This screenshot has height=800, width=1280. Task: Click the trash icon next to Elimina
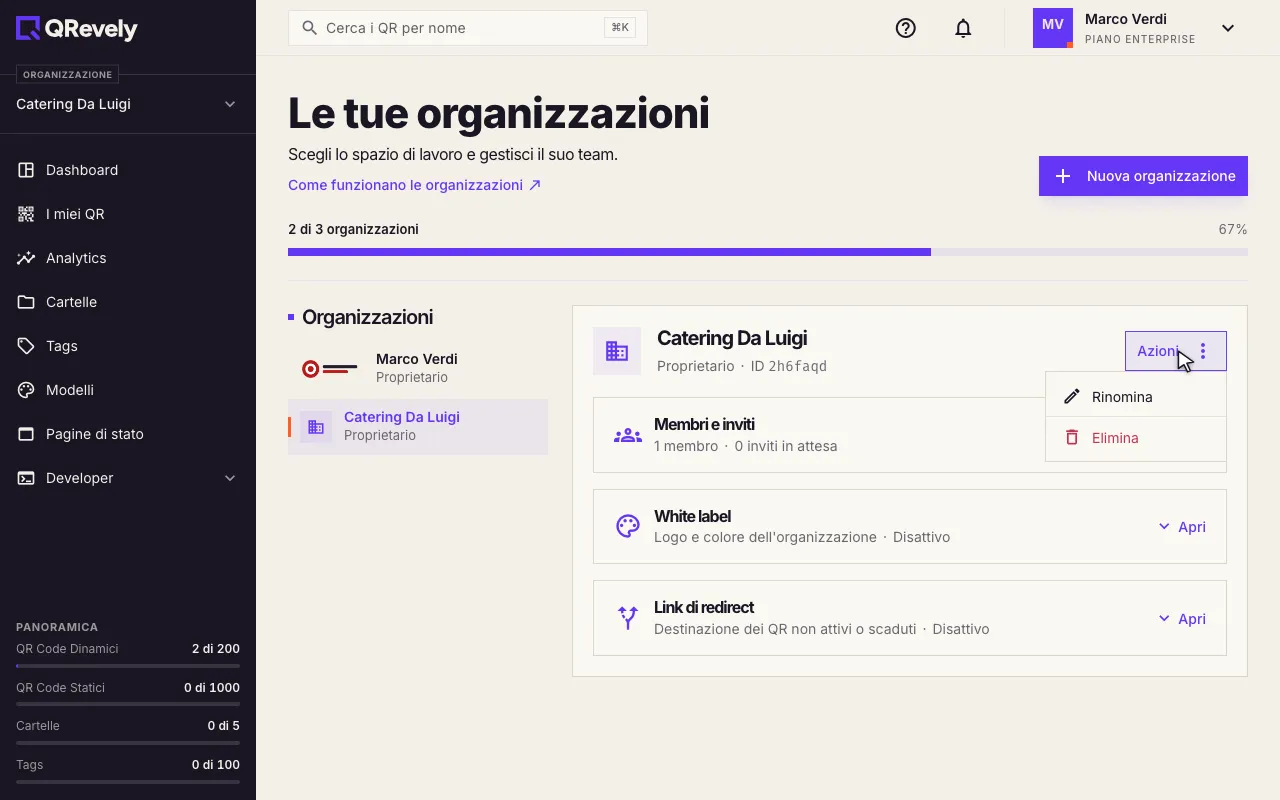click(1072, 438)
